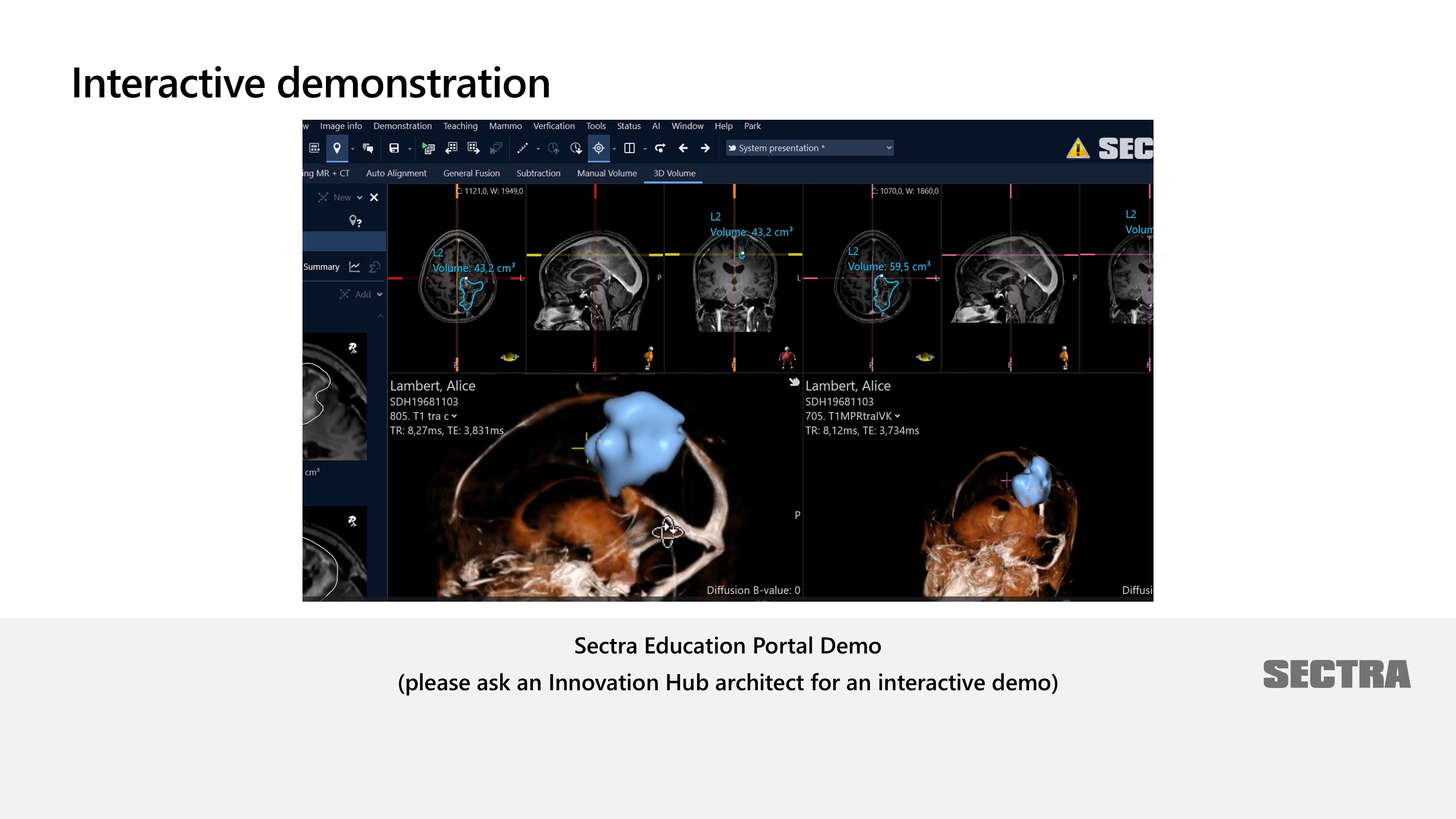Click the dimmed clock with up arrow icon

coord(553,148)
